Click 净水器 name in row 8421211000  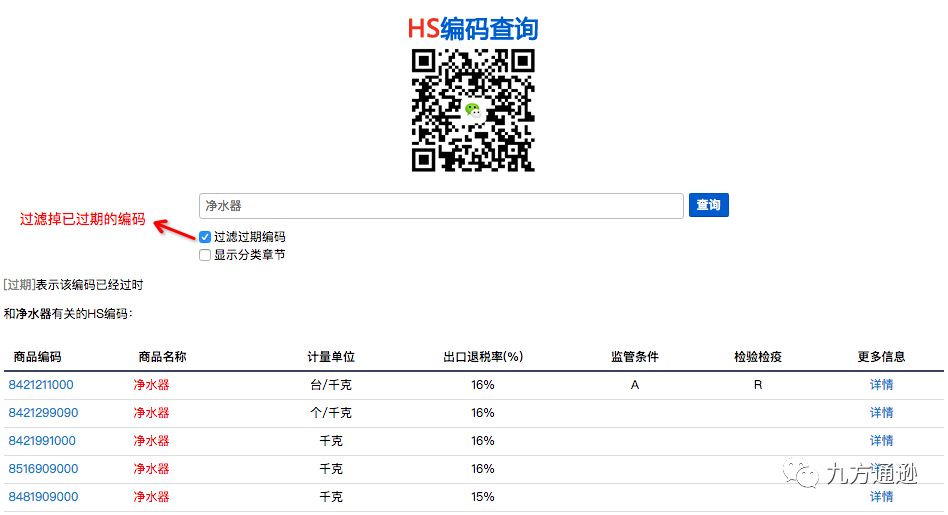coord(151,385)
